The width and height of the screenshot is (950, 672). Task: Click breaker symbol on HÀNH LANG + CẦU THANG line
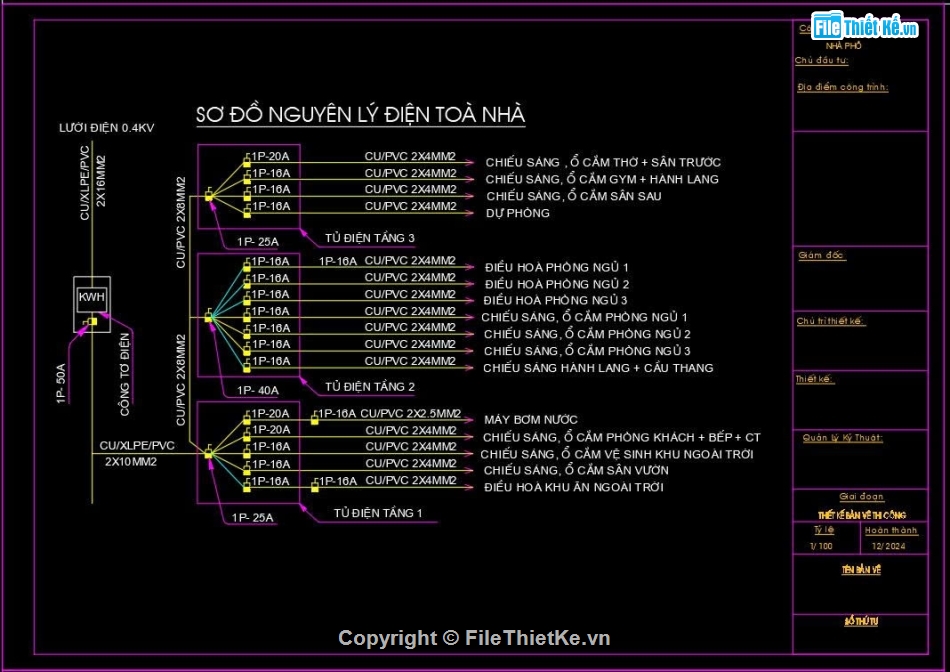247,367
